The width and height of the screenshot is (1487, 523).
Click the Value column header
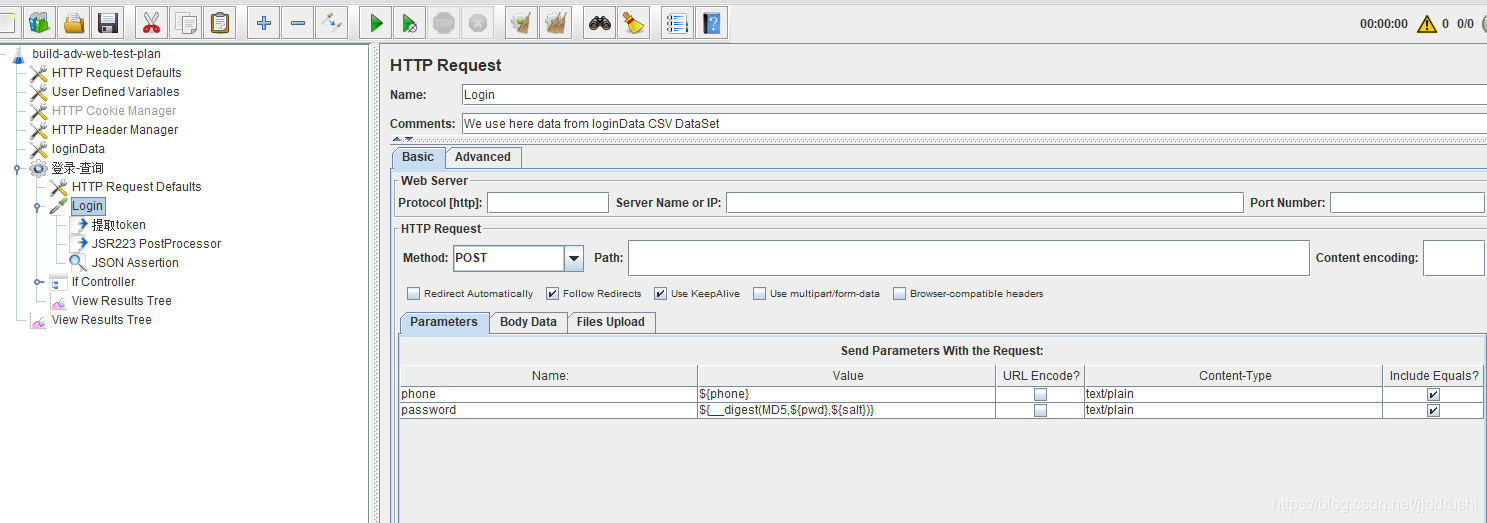847,376
